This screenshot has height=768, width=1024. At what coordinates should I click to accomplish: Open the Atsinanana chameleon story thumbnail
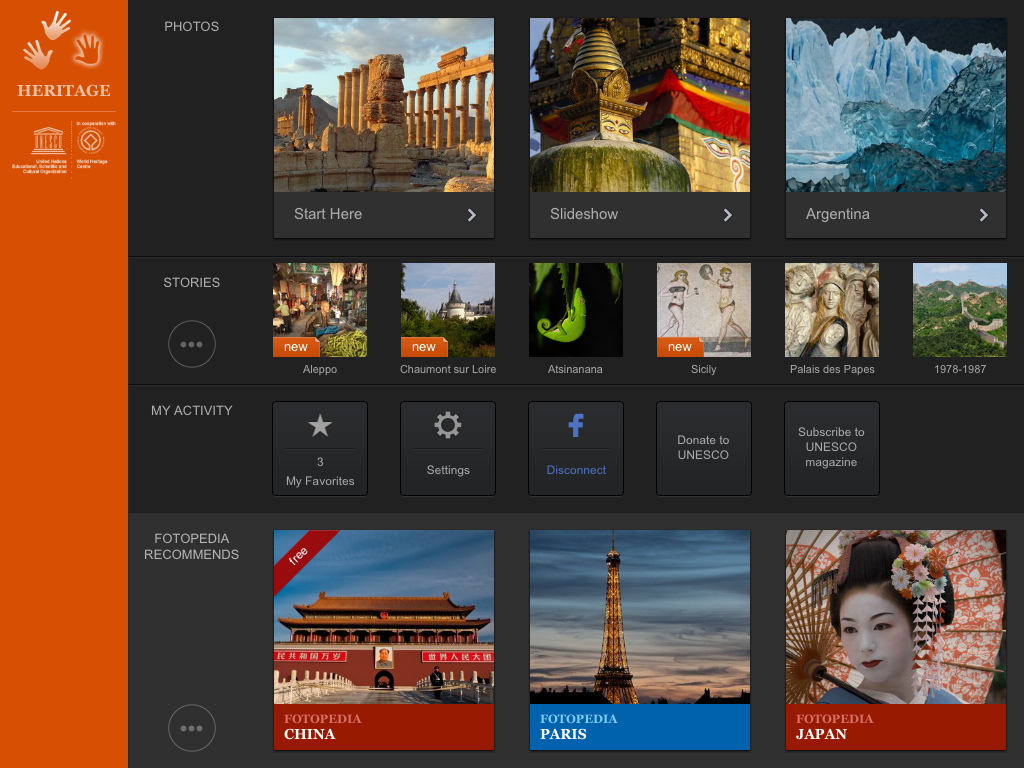click(x=576, y=310)
